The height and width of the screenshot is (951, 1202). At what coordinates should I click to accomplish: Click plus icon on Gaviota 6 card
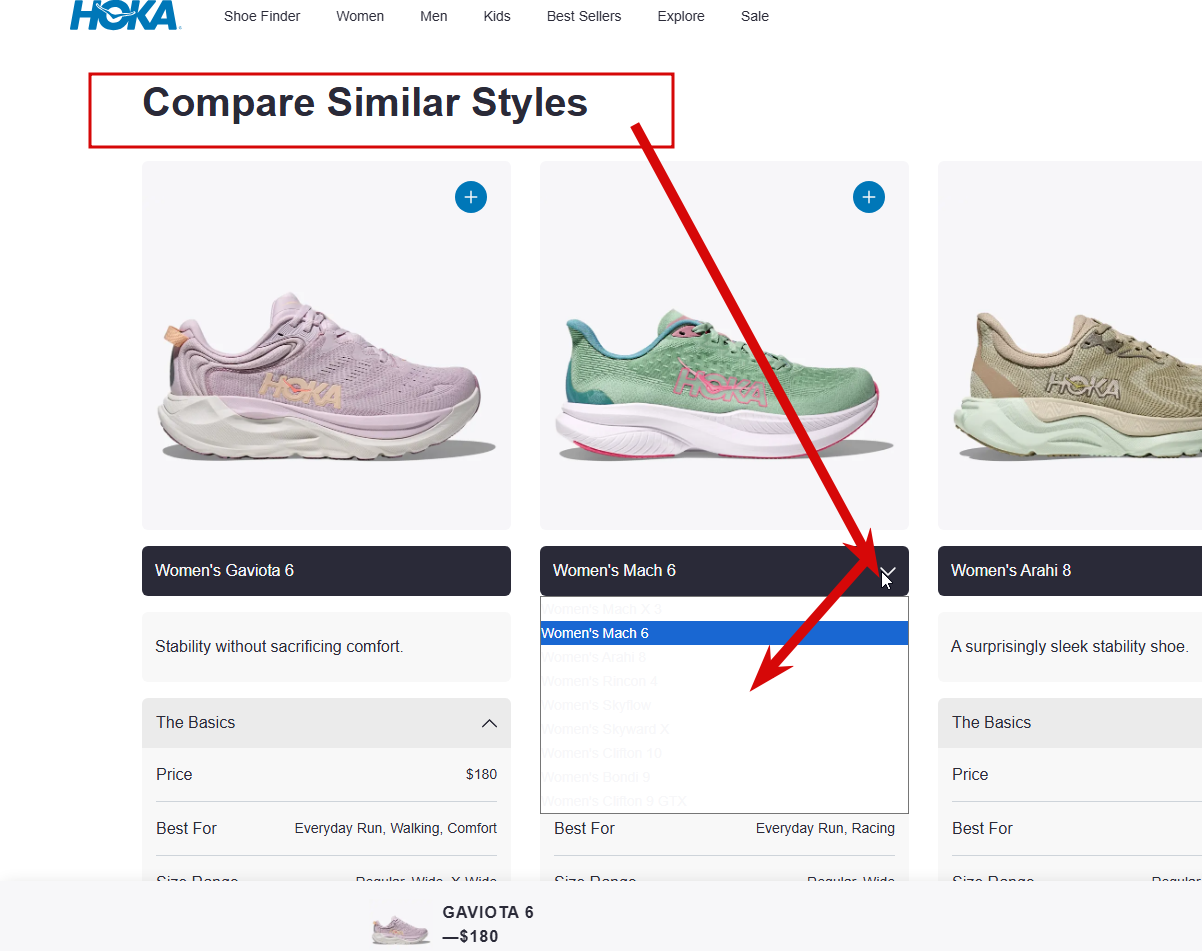tap(471, 197)
